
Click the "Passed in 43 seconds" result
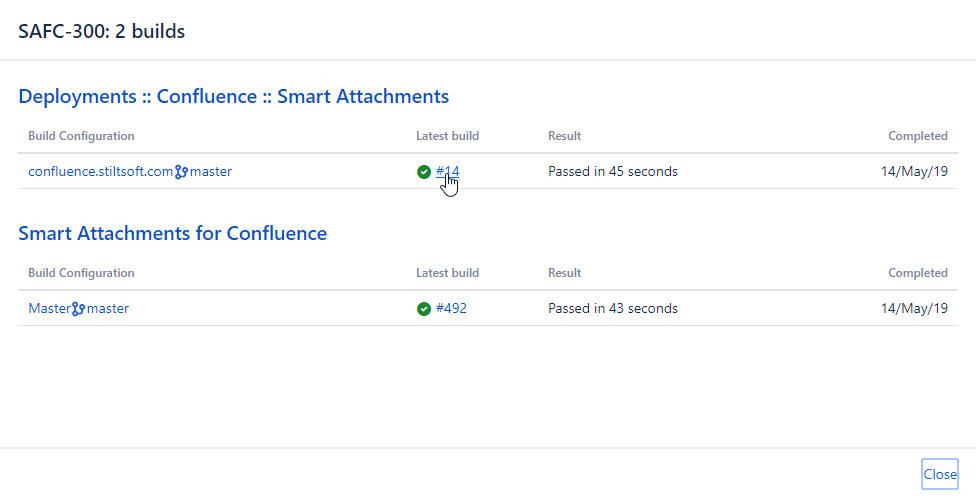click(612, 309)
